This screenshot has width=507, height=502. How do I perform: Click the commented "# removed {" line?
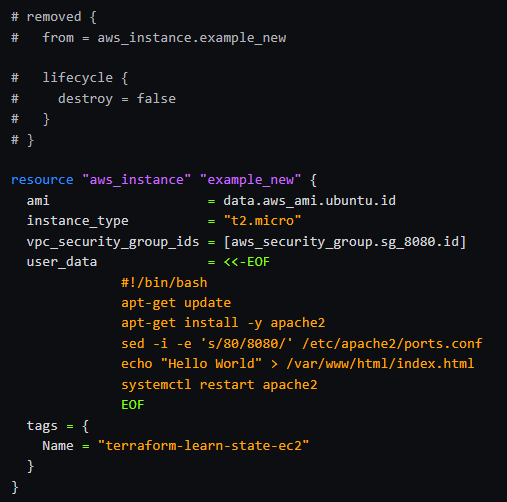(54, 17)
